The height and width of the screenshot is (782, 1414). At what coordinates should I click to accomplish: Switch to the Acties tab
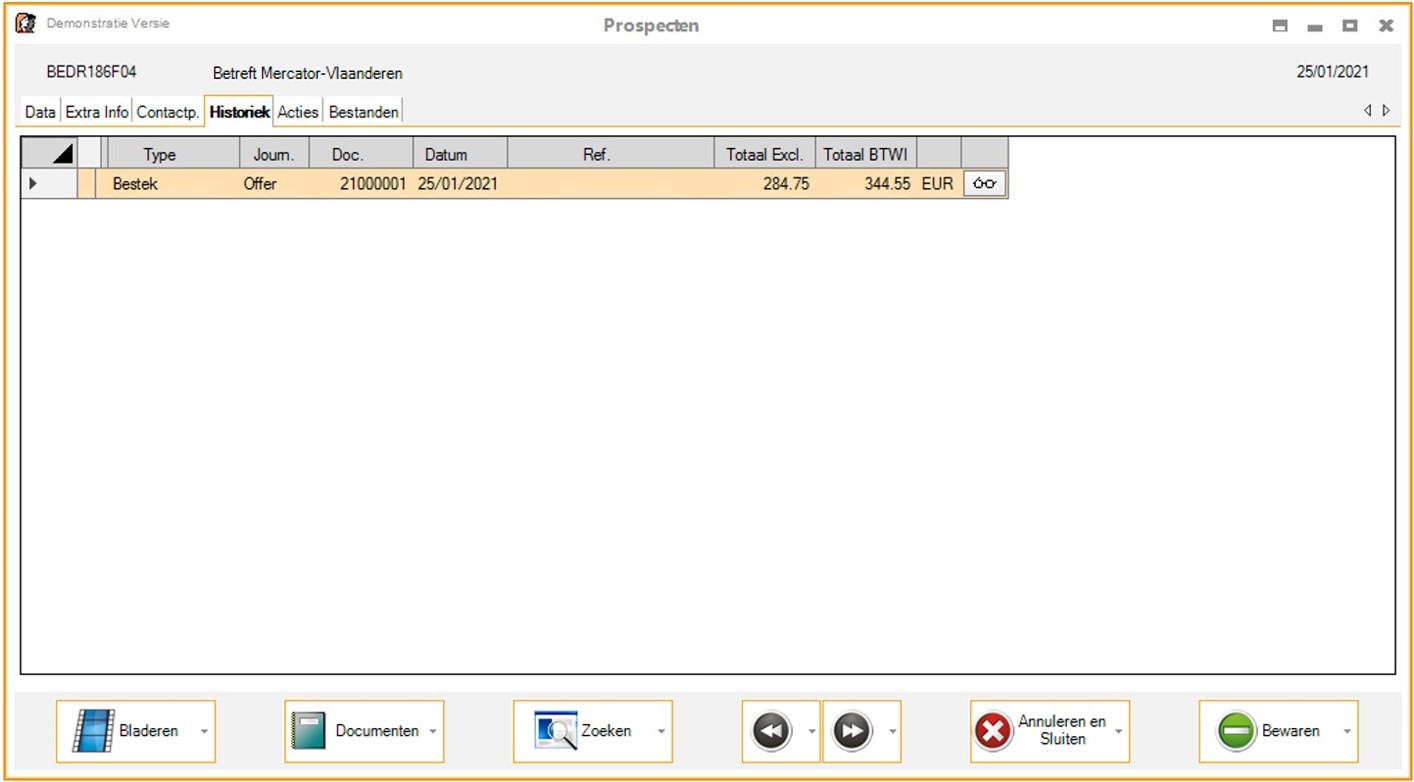[x=298, y=112]
